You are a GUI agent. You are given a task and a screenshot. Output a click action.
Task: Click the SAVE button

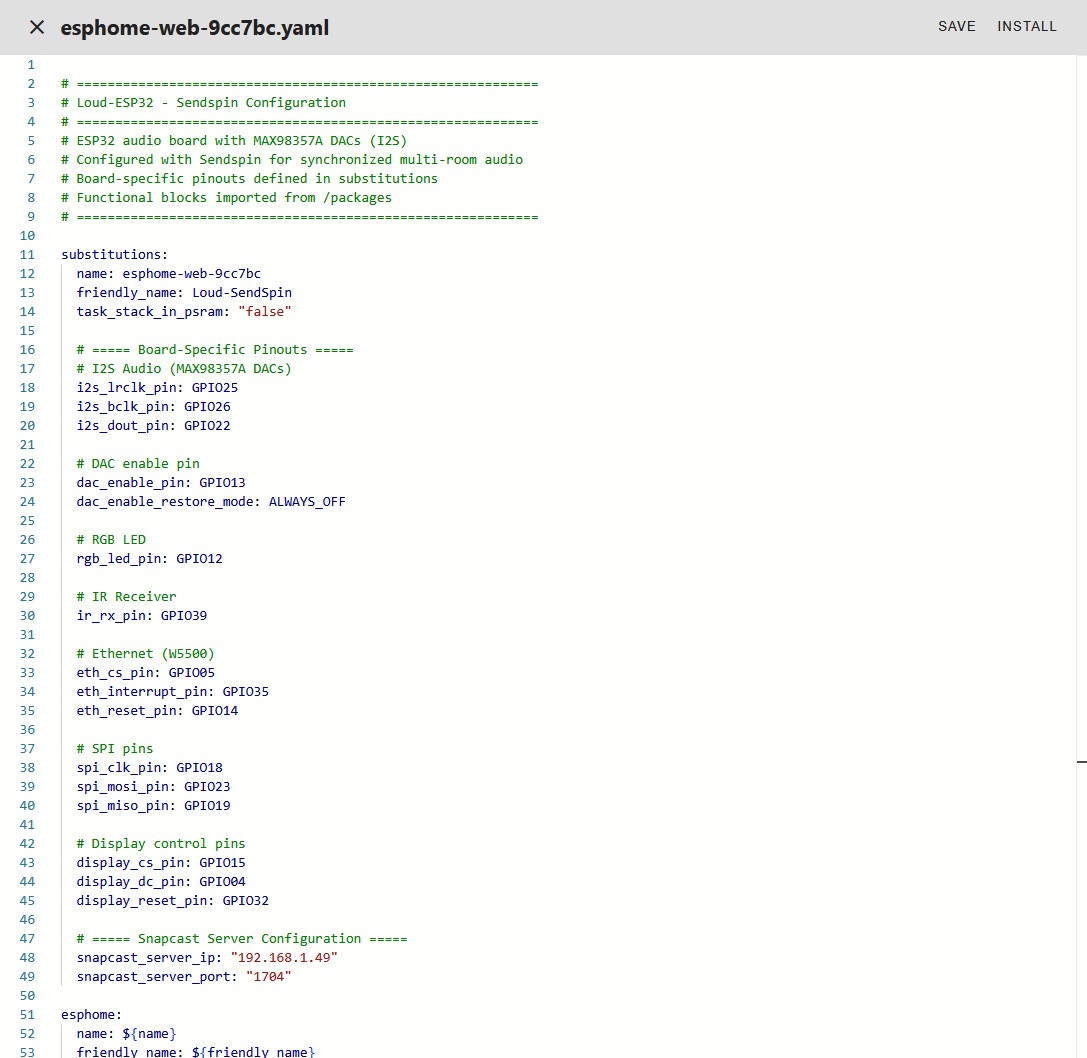coord(957,26)
